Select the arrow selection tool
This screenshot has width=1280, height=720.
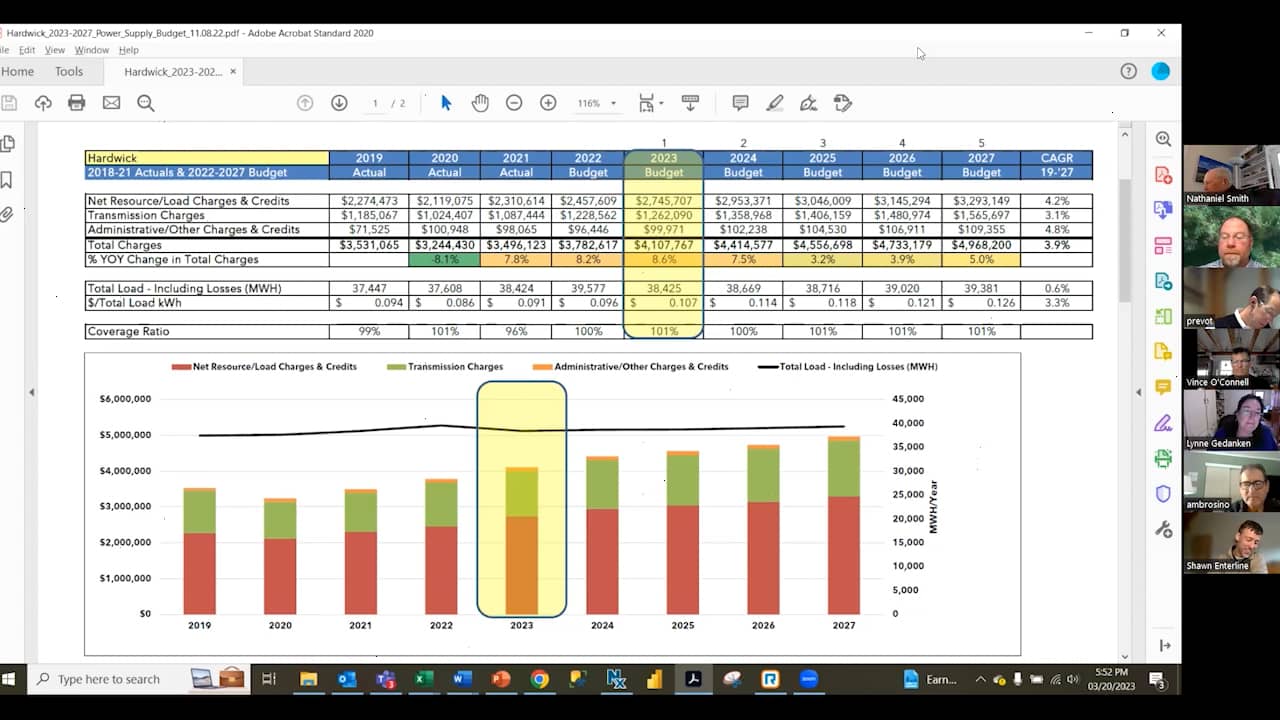[446, 103]
